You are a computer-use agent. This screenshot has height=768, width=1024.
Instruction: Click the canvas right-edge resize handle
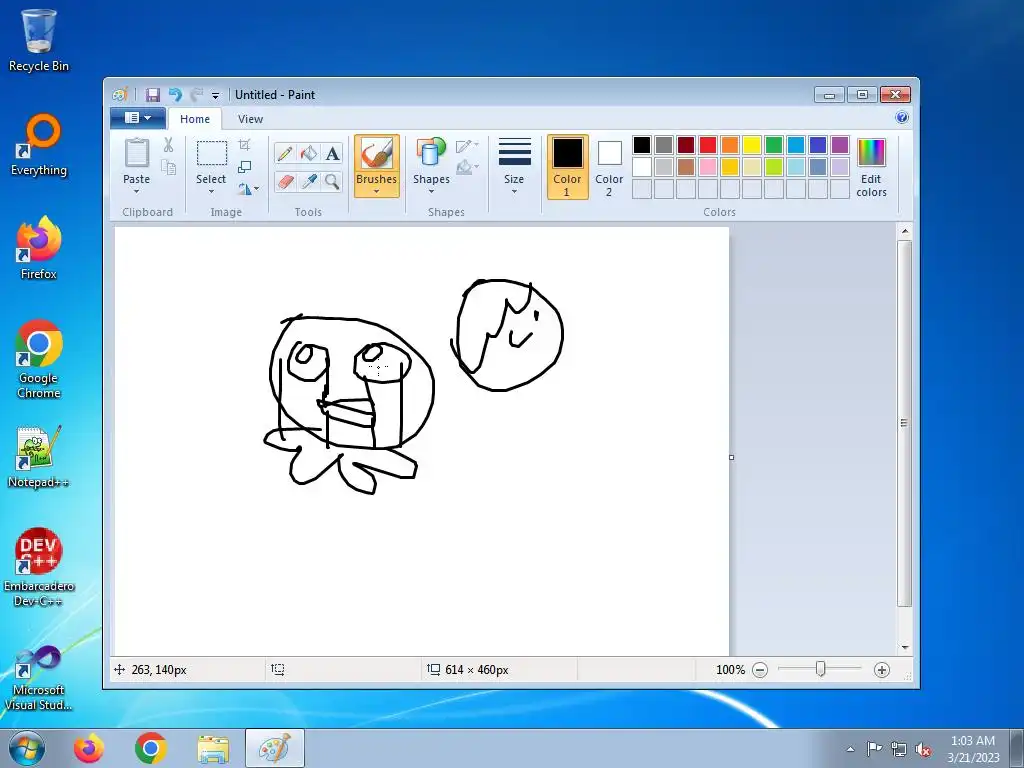(x=731, y=457)
